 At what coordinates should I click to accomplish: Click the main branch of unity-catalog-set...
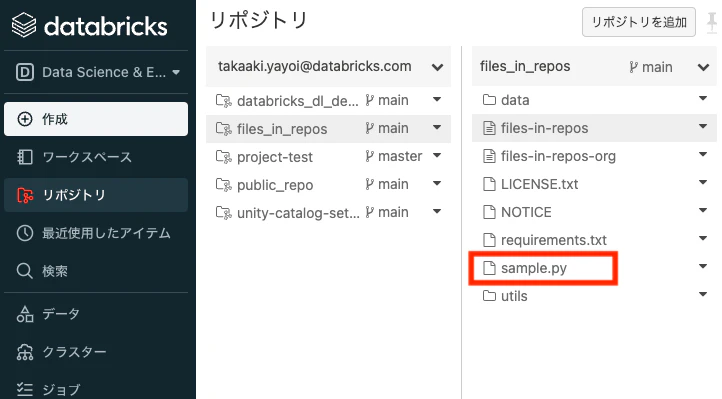pyautogui.click(x=387, y=212)
